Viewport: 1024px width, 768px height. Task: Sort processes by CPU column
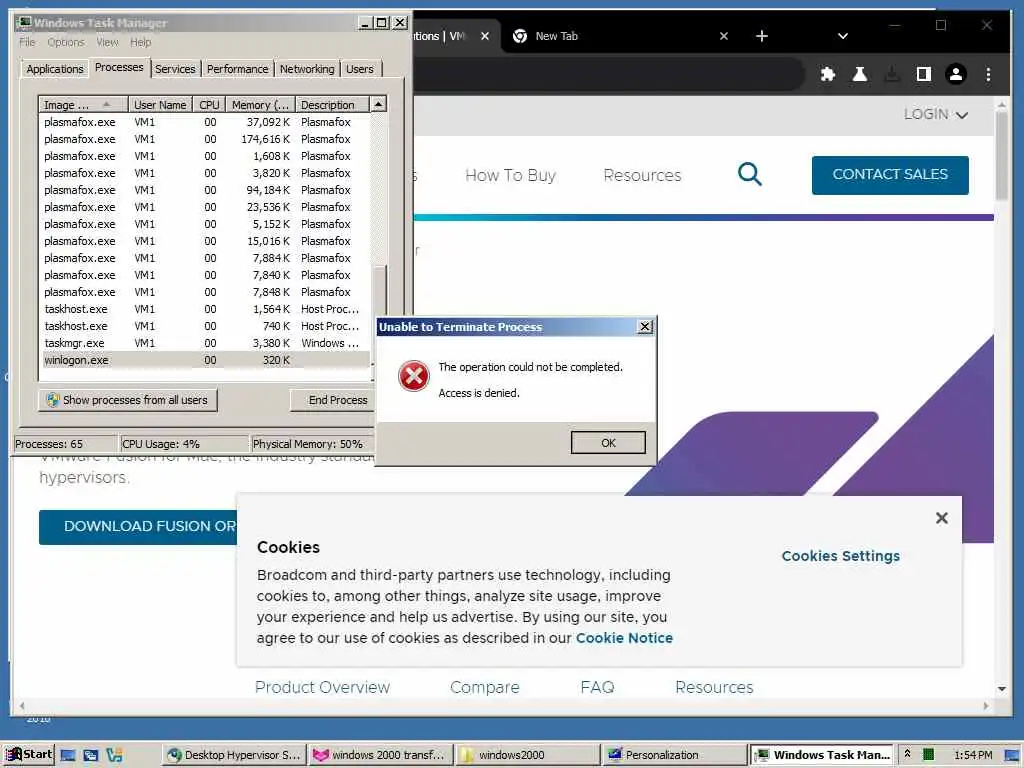[x=209, y=104]
